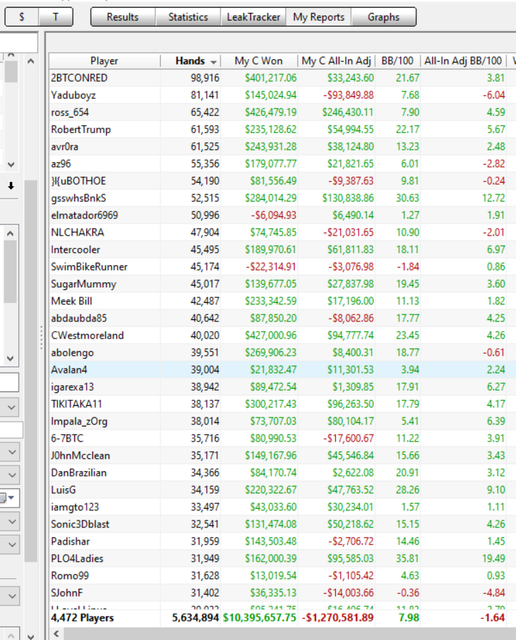Click the black down-arrow icon in left panel
Image resolution: width=516 pixels, height=640 pixels.
pyautogui.click(x=11, y=185)
